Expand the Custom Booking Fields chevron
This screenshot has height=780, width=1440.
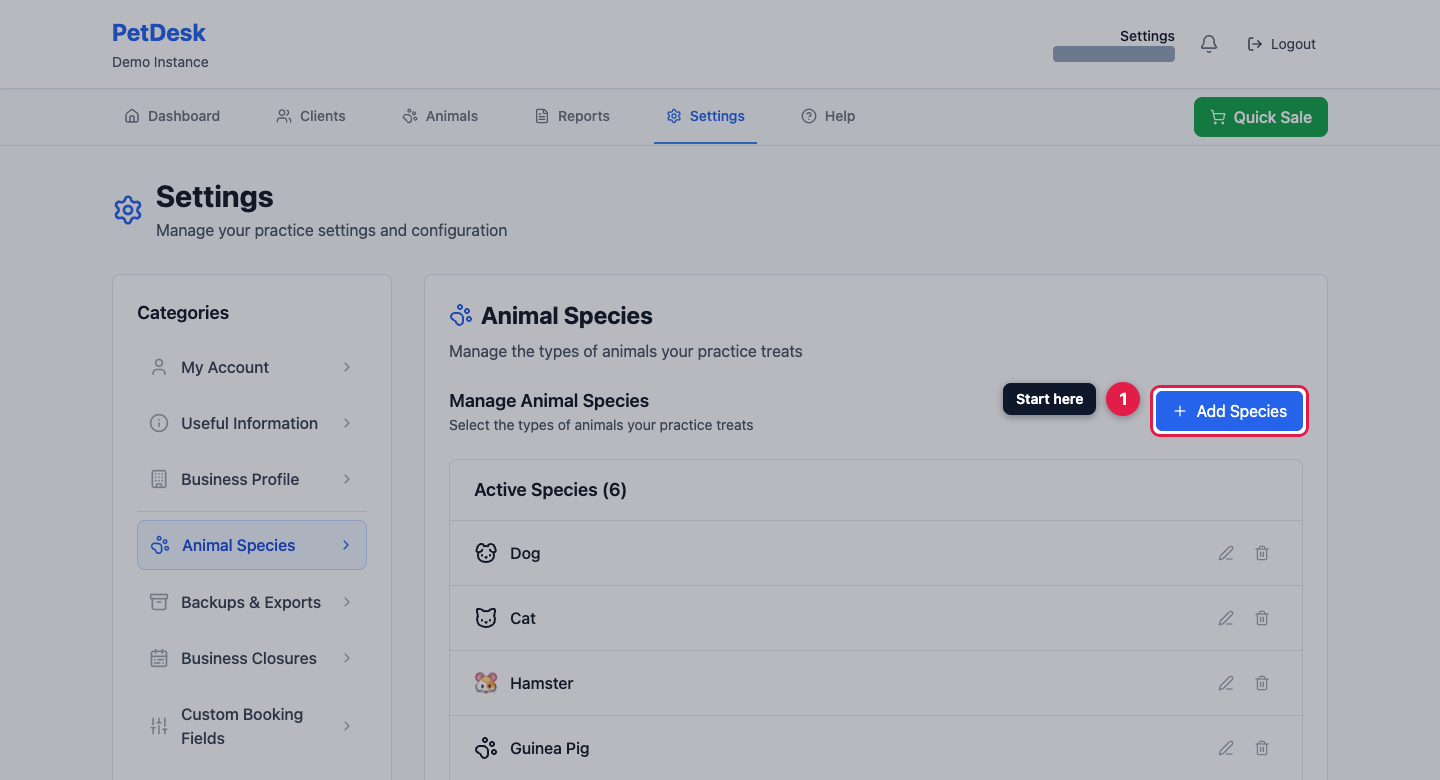(347, 726)
